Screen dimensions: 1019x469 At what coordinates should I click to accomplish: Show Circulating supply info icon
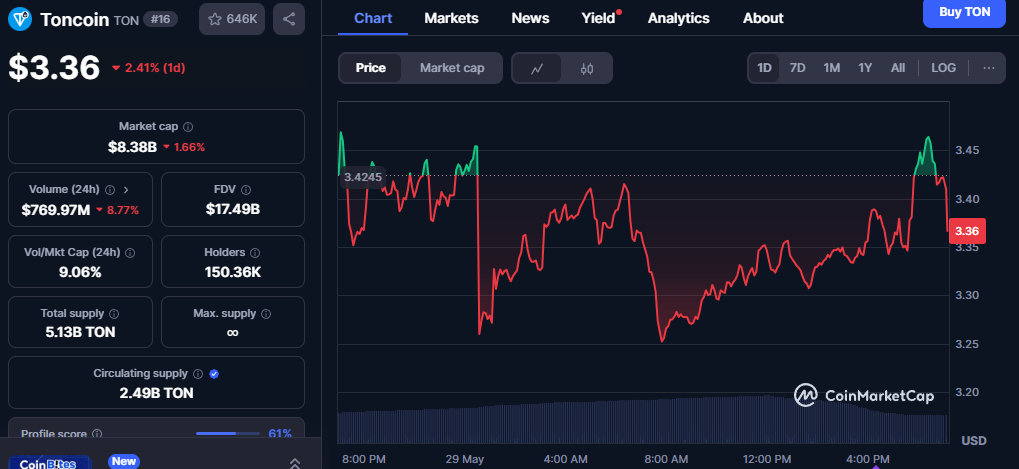[198, 374]
